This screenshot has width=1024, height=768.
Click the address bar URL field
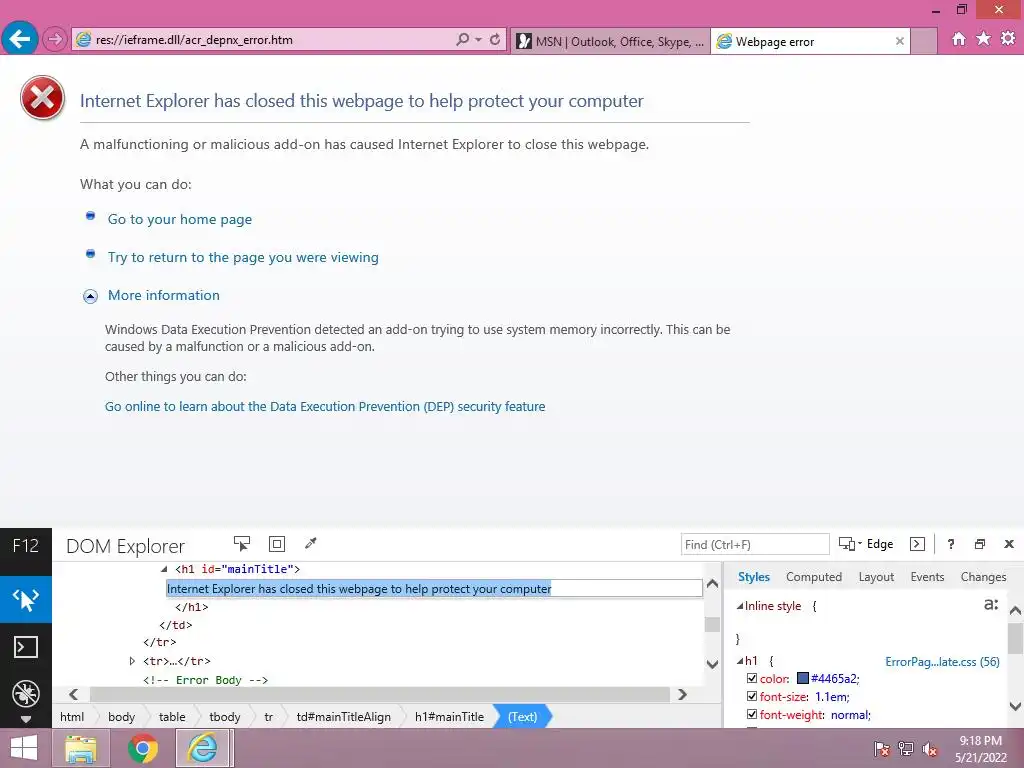pyautogui.click(x=264, y=40)
